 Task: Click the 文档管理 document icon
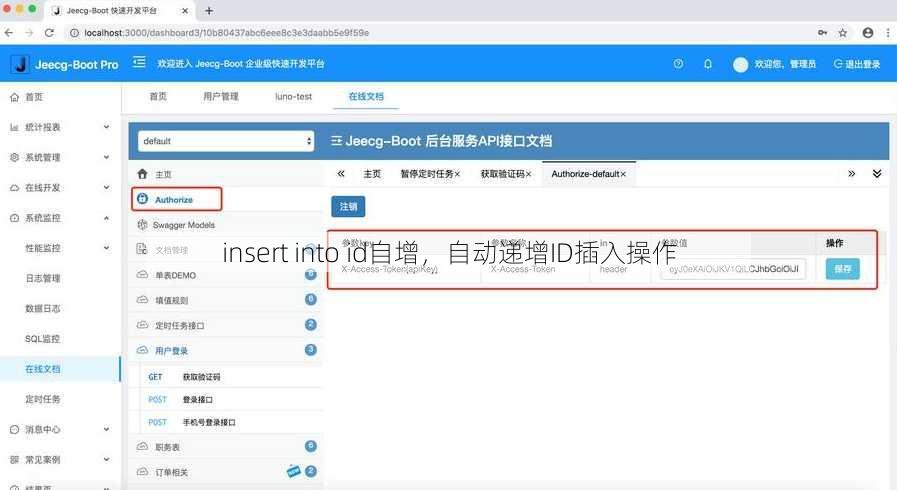142,249
